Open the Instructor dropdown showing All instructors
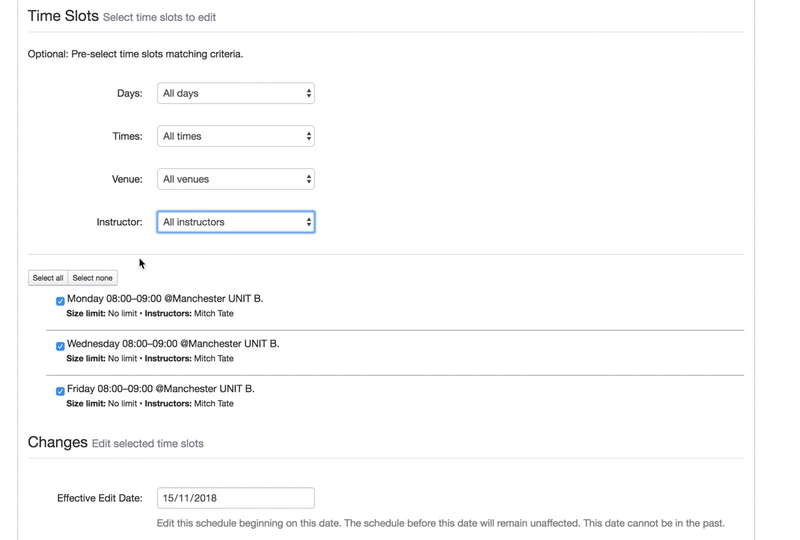 236,222
